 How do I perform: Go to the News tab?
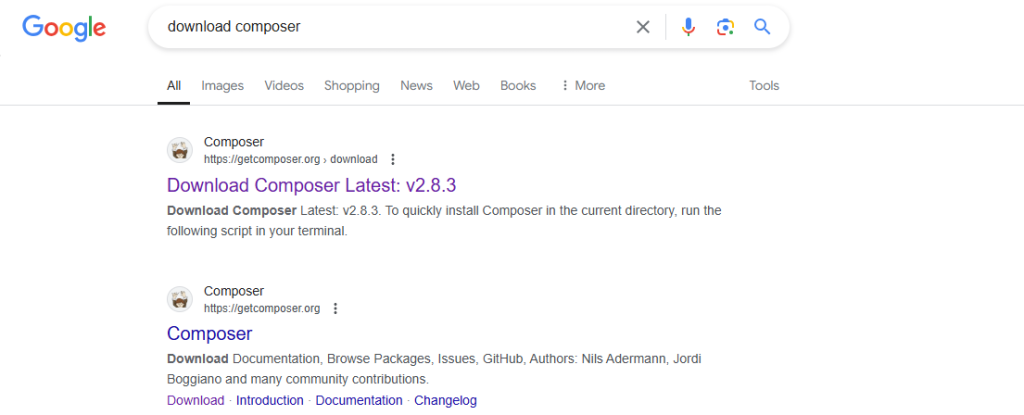click(x=416, y=86)
